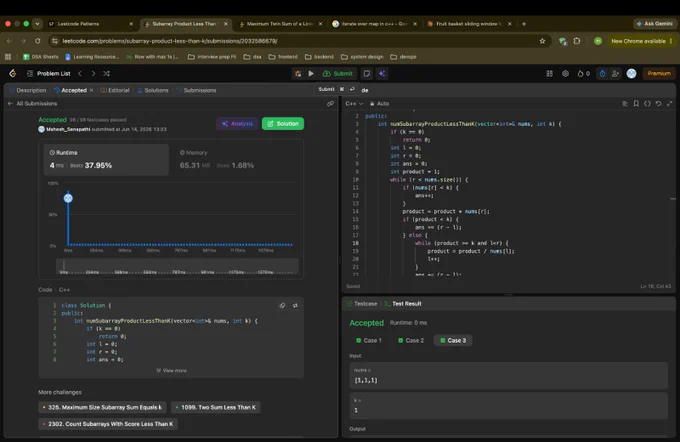Open the DSA Sheets bookmark

[40, 57]
